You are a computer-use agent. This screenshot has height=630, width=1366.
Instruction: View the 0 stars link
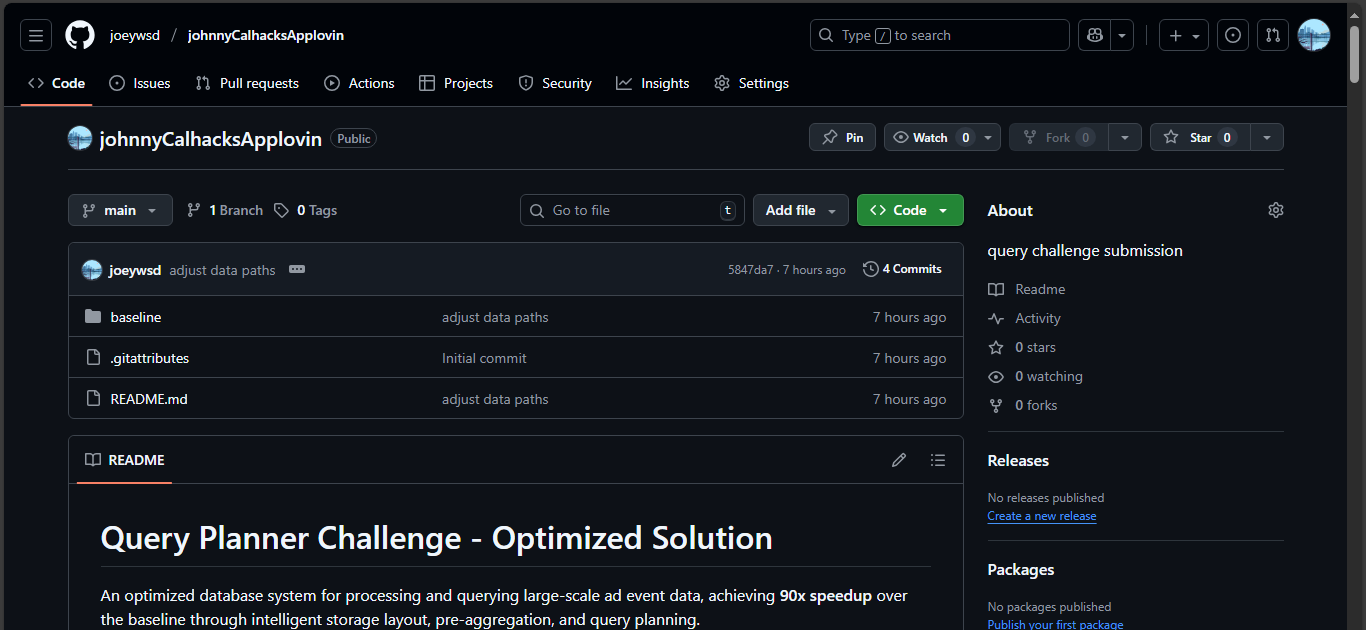tap(1022, 347)
